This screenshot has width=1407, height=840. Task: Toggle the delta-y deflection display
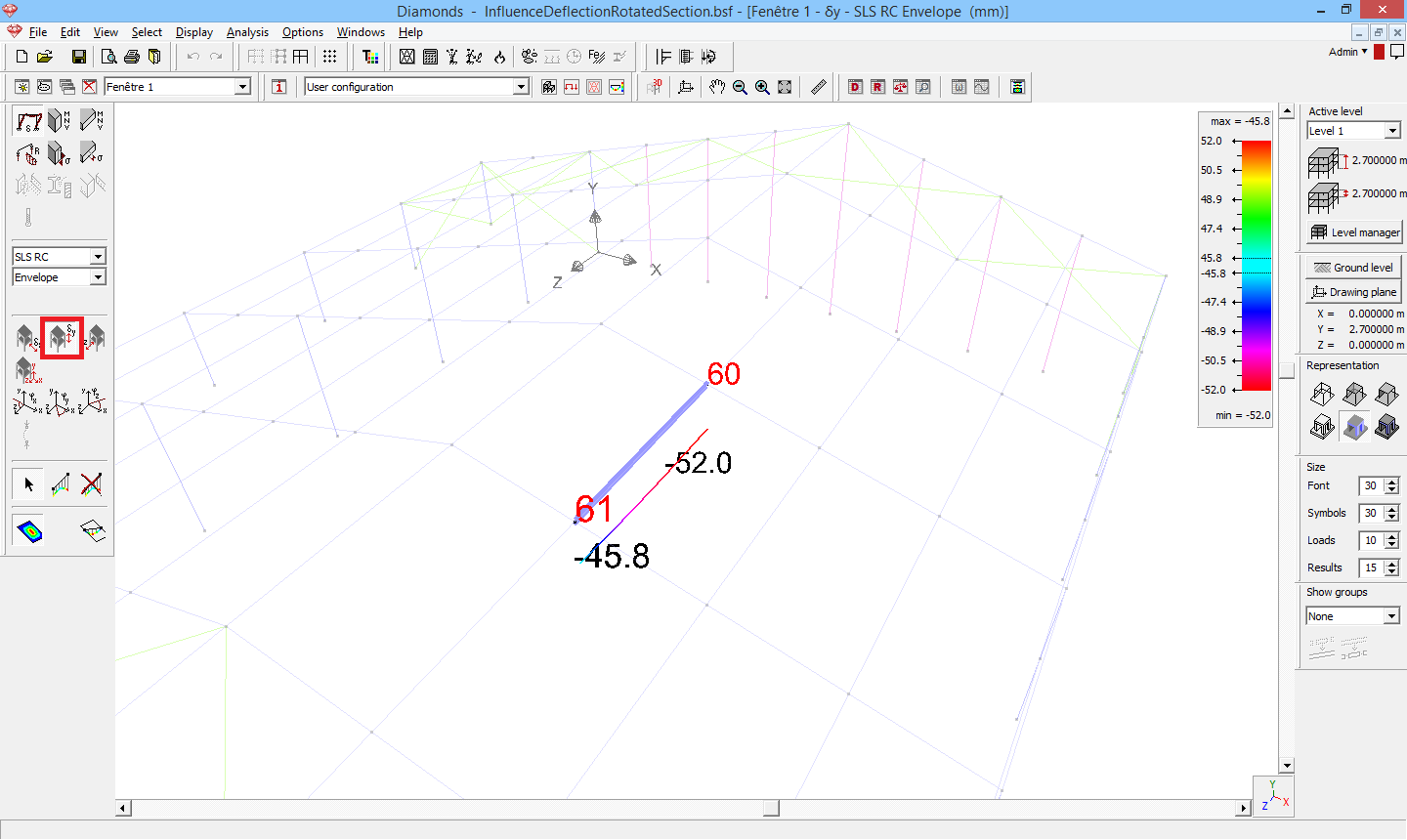[x=62, y=339]
